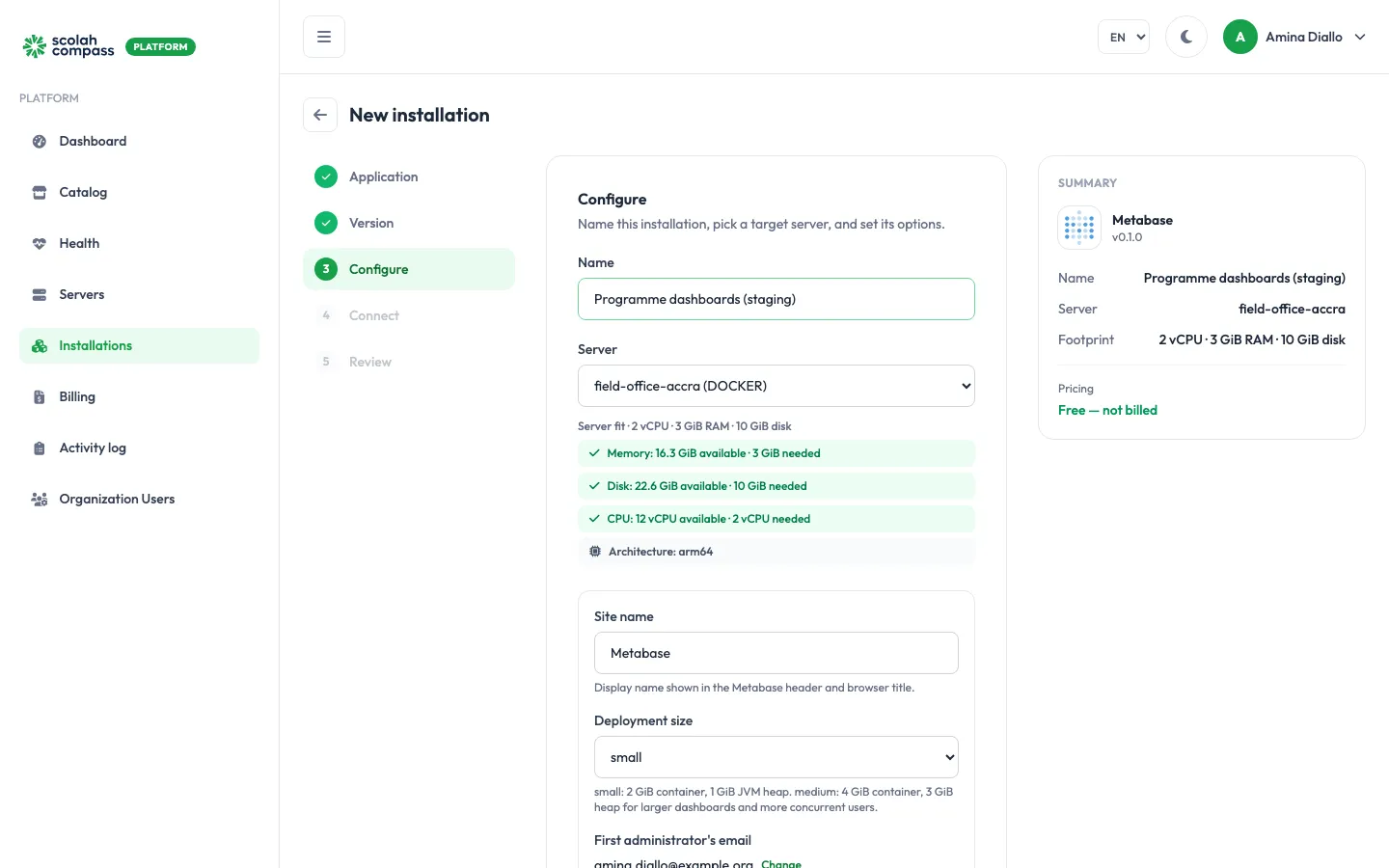Go to the Application wizard step

(x=409, y=176)
